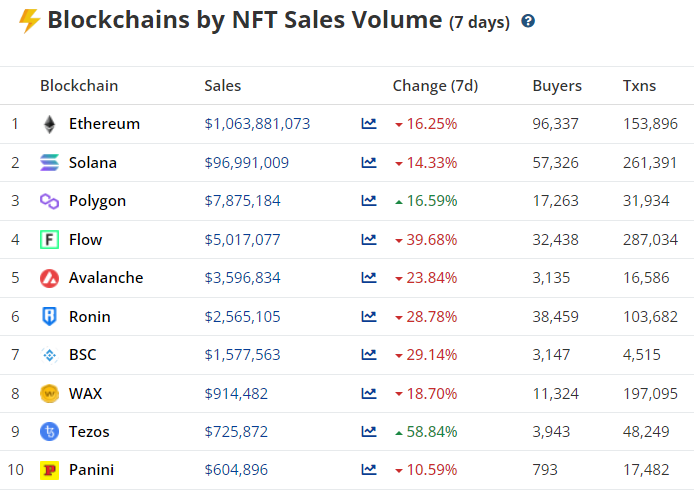The width and height of the screenshot is (694, 491).
Task: Click the Ronin shield logo icon
Action: [49, 317]
